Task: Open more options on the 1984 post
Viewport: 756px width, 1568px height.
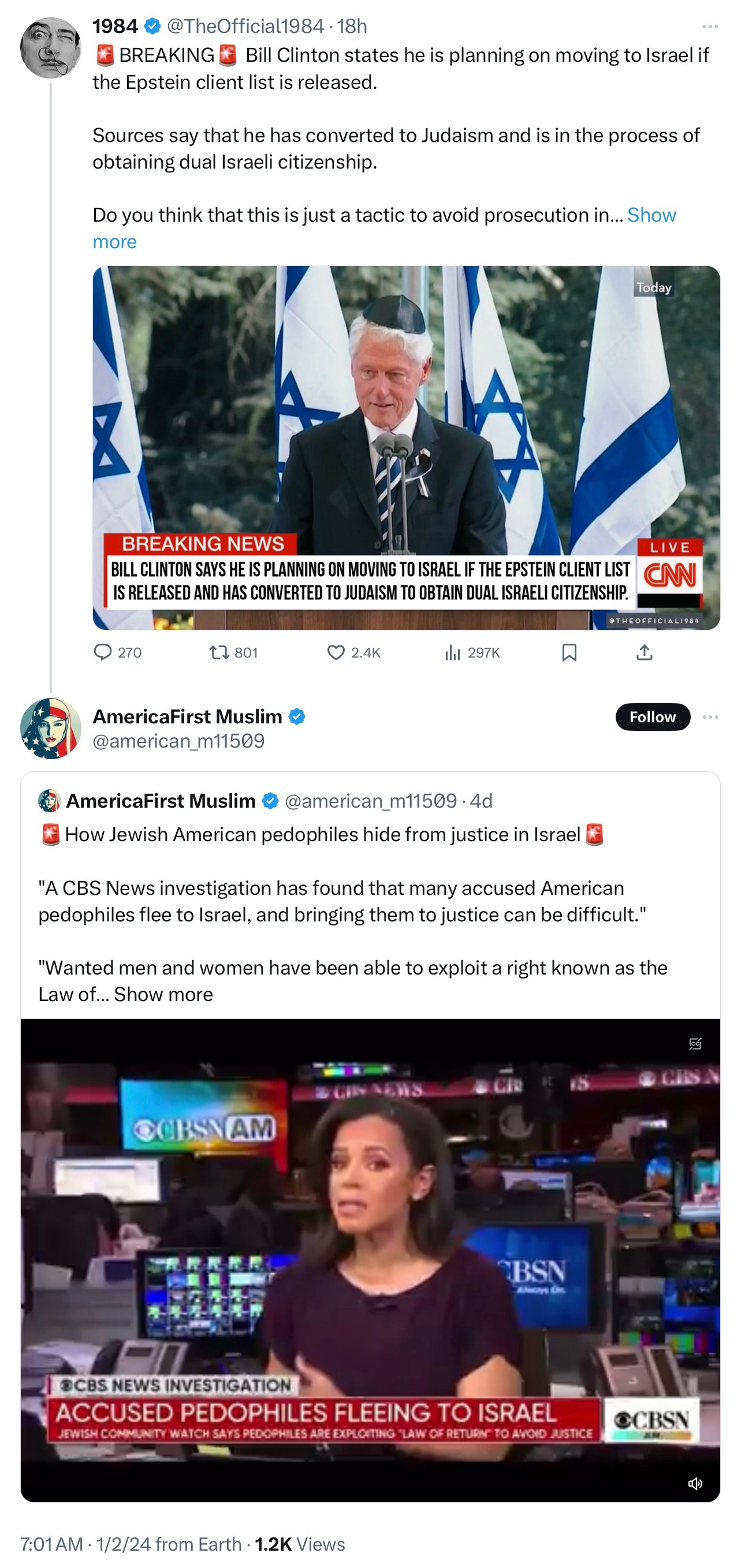Action: 710,26
